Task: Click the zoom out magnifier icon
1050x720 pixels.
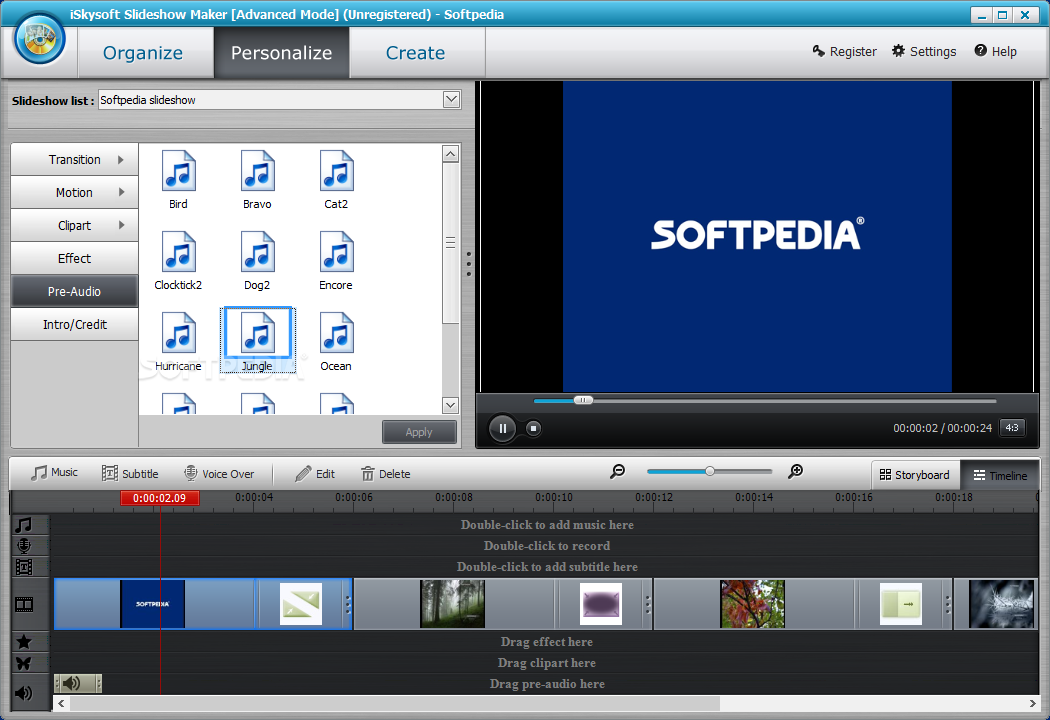Action: point(617,472)
